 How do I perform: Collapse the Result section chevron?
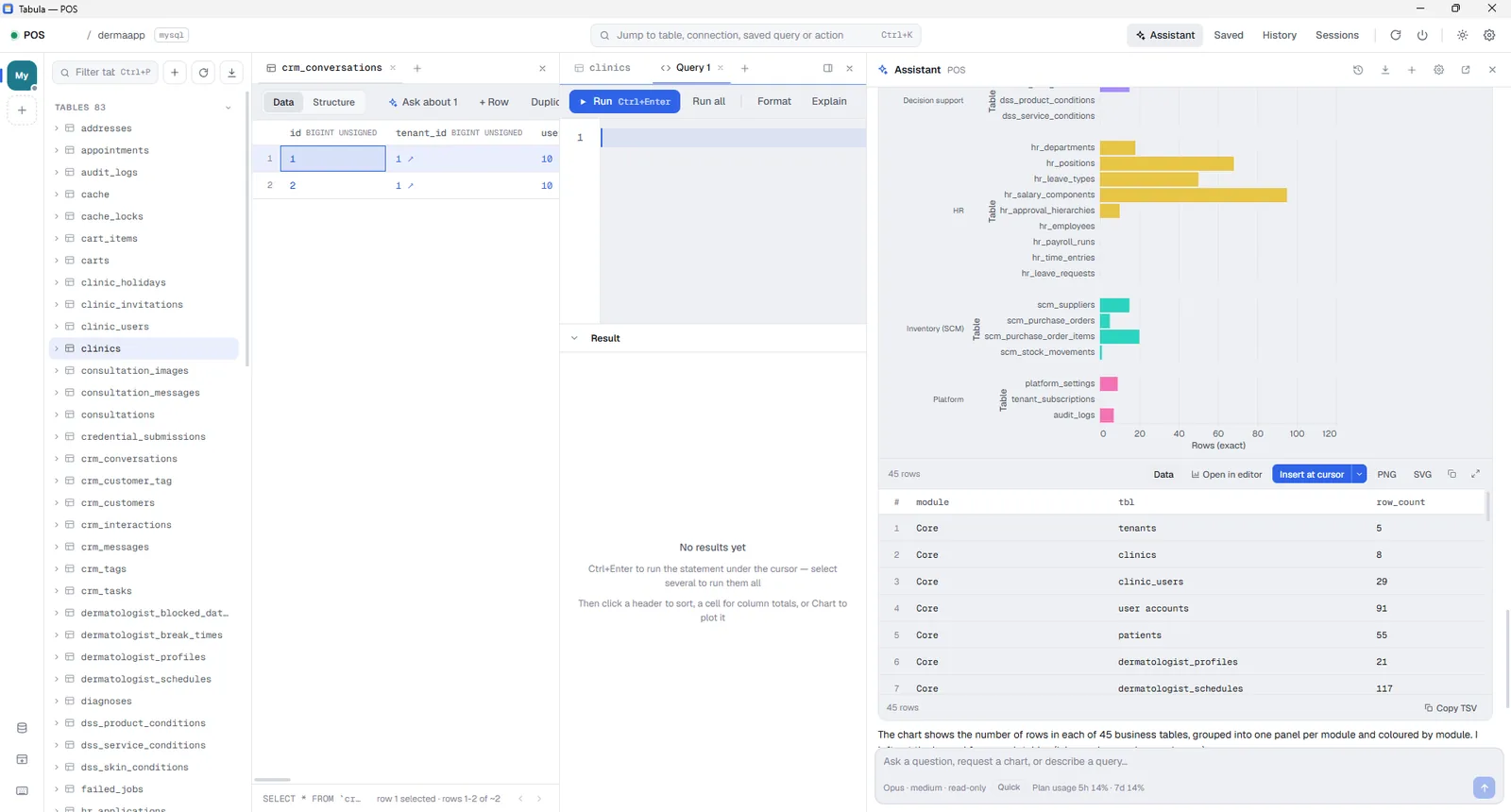point(574,338)
